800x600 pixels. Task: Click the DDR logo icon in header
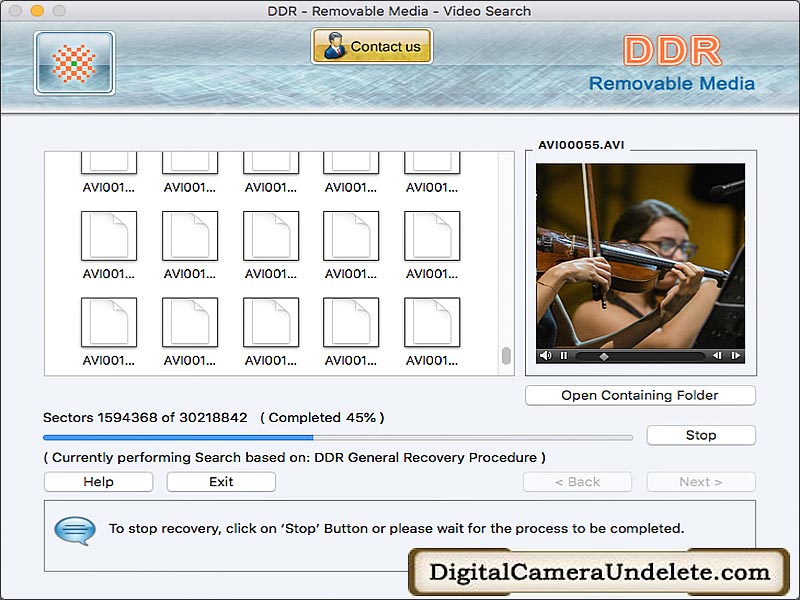[74, 62]
